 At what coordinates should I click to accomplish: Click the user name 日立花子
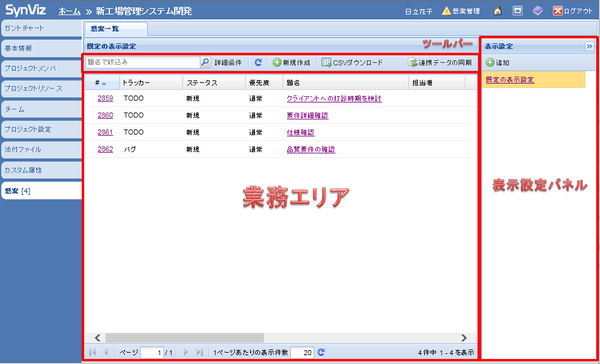(419, 11)
